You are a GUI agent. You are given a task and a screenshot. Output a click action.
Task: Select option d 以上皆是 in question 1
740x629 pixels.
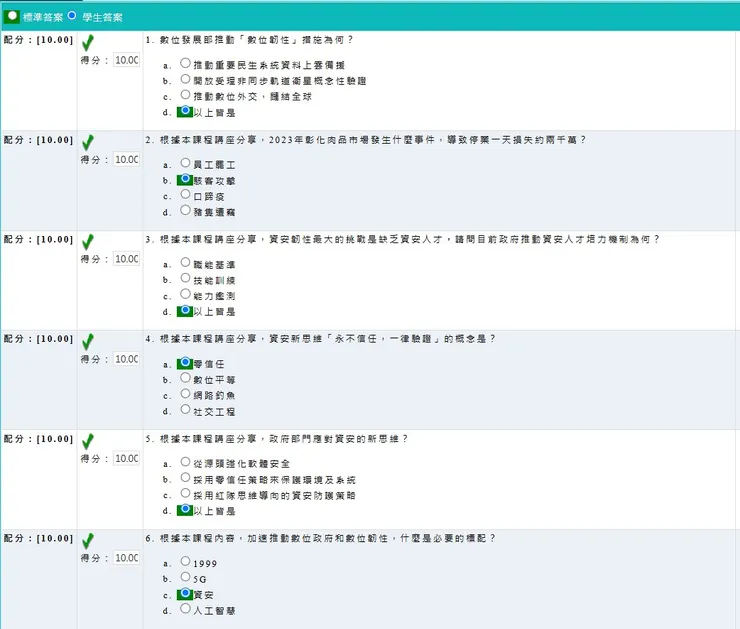[x=185, y=110]
